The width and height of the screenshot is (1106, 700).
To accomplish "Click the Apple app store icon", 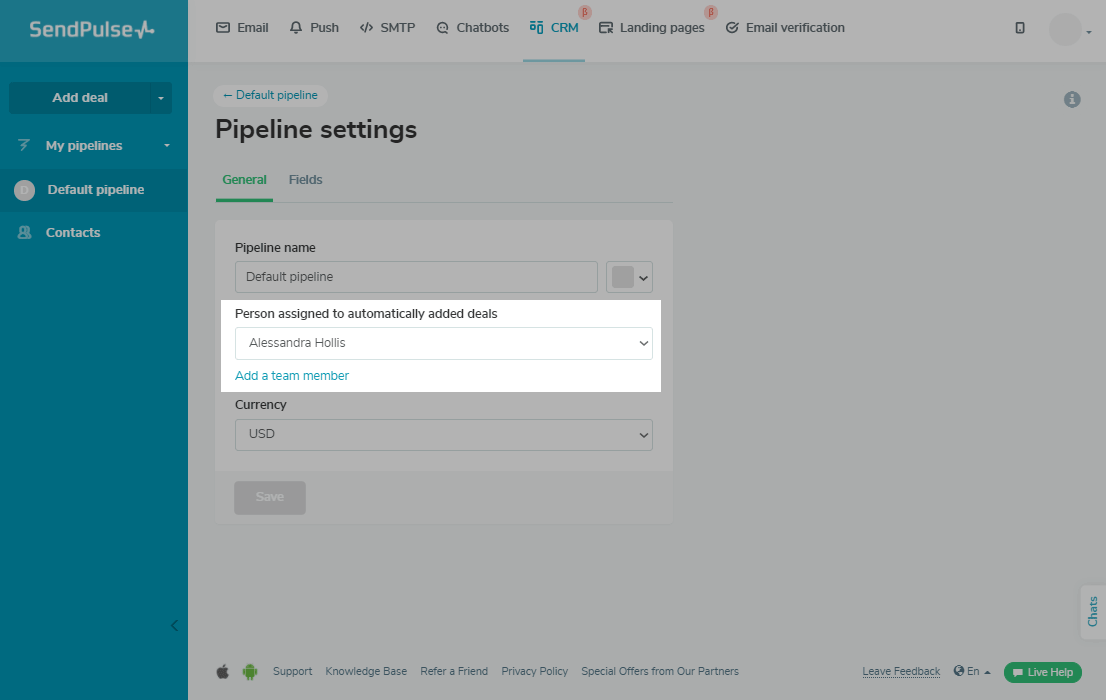I will [x=222, y=672].
